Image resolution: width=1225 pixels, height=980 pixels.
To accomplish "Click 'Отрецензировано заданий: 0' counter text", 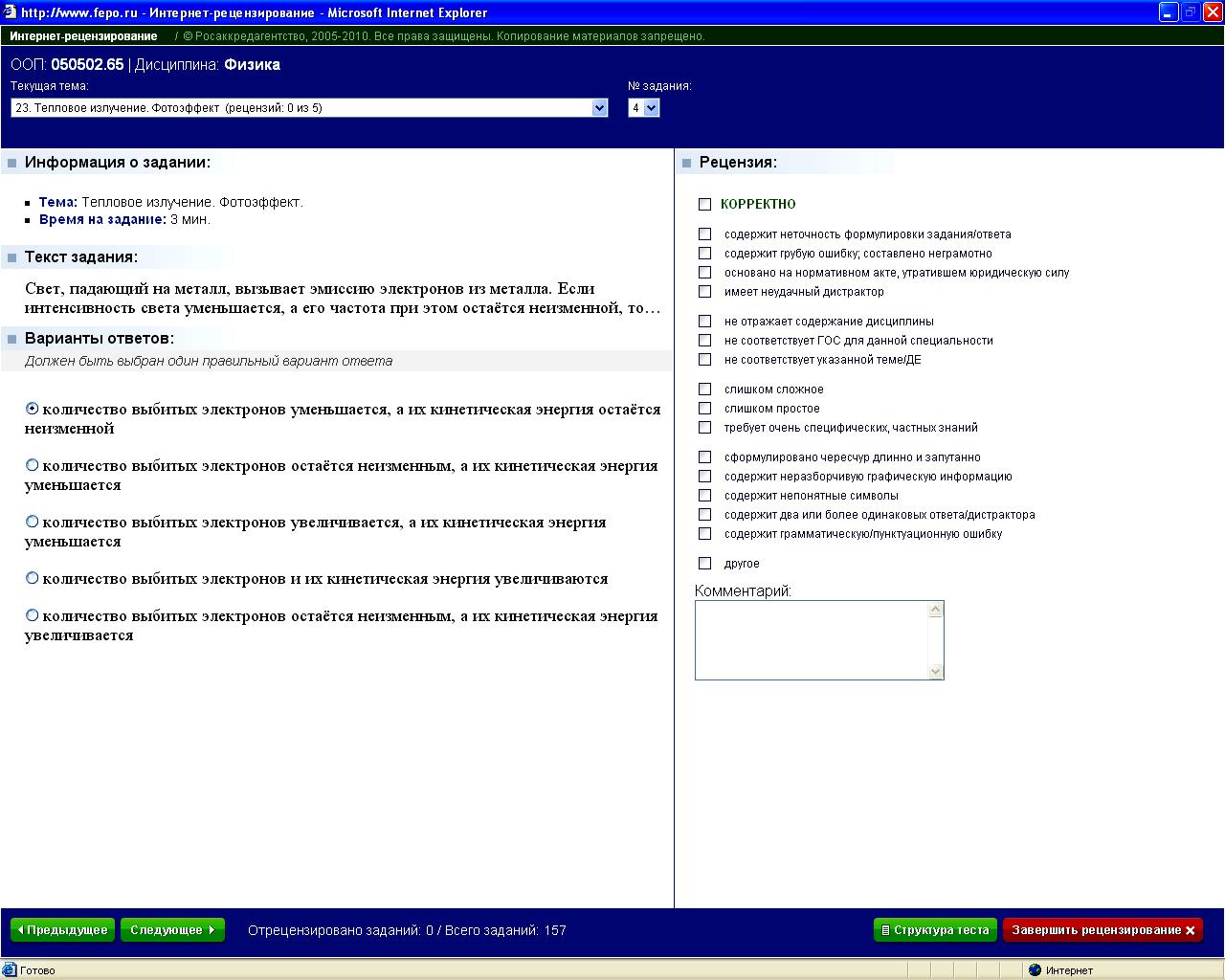I will pos(341,930).
